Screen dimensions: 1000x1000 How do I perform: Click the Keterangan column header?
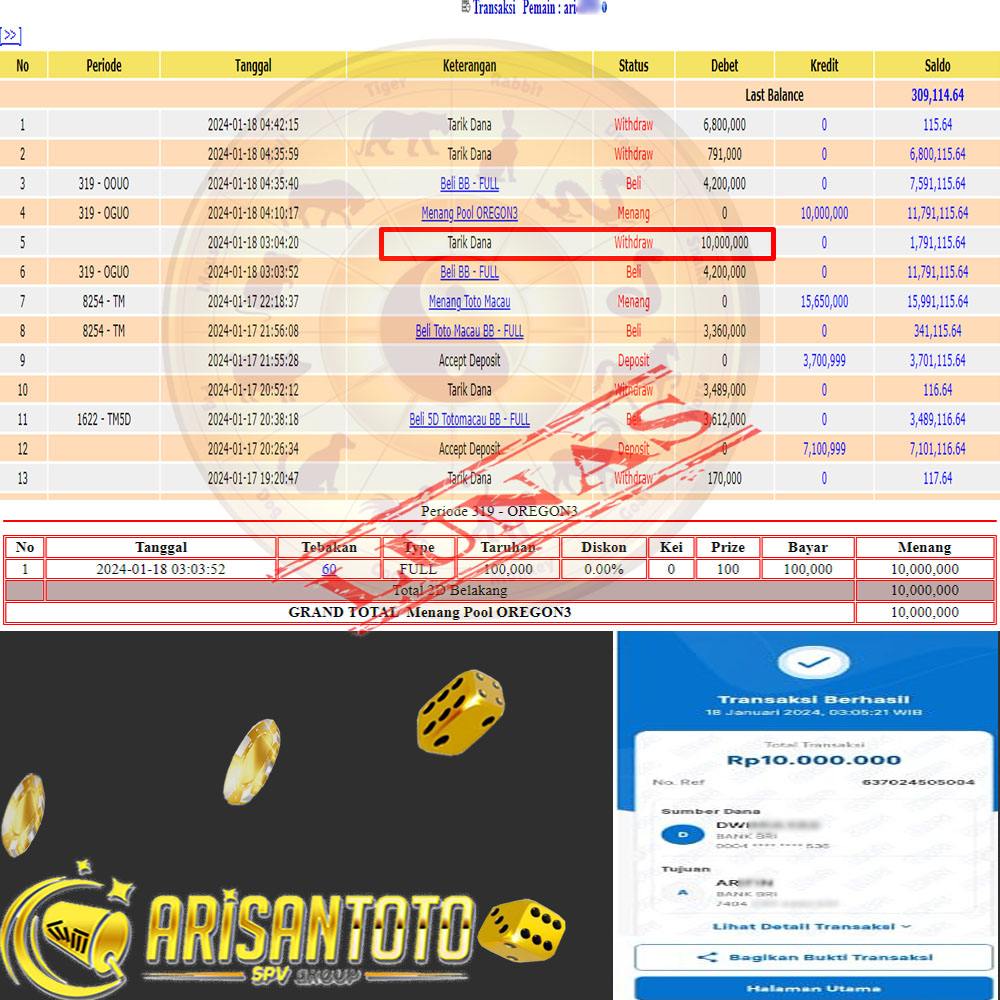pyautogui.click(x=469, y=65)
